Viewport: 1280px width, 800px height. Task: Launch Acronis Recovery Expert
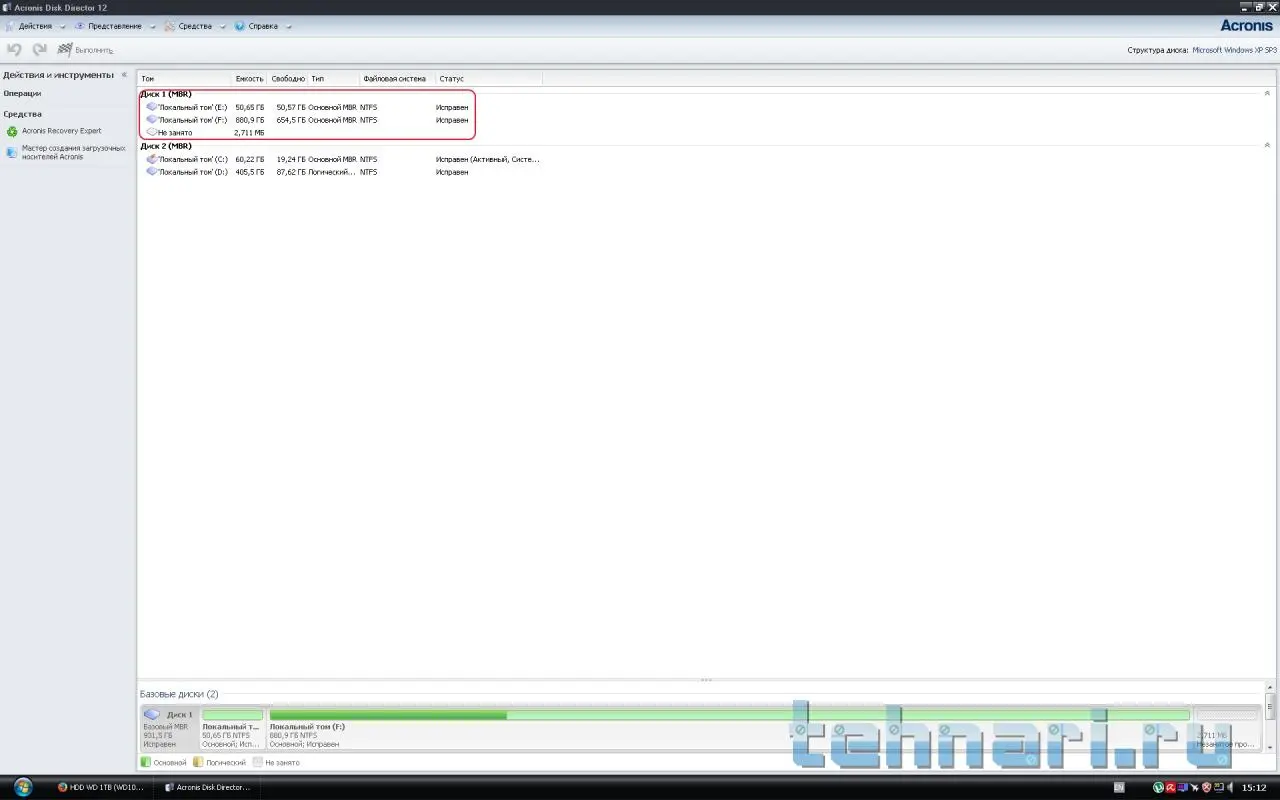pos(62,131)
